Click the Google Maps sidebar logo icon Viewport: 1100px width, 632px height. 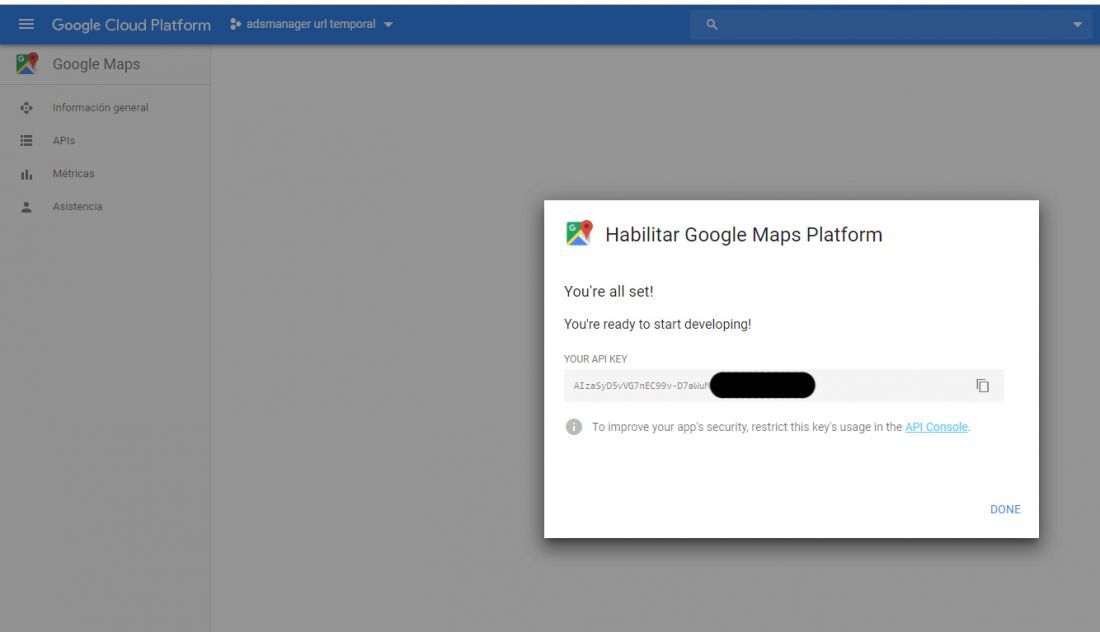(27, 64)
